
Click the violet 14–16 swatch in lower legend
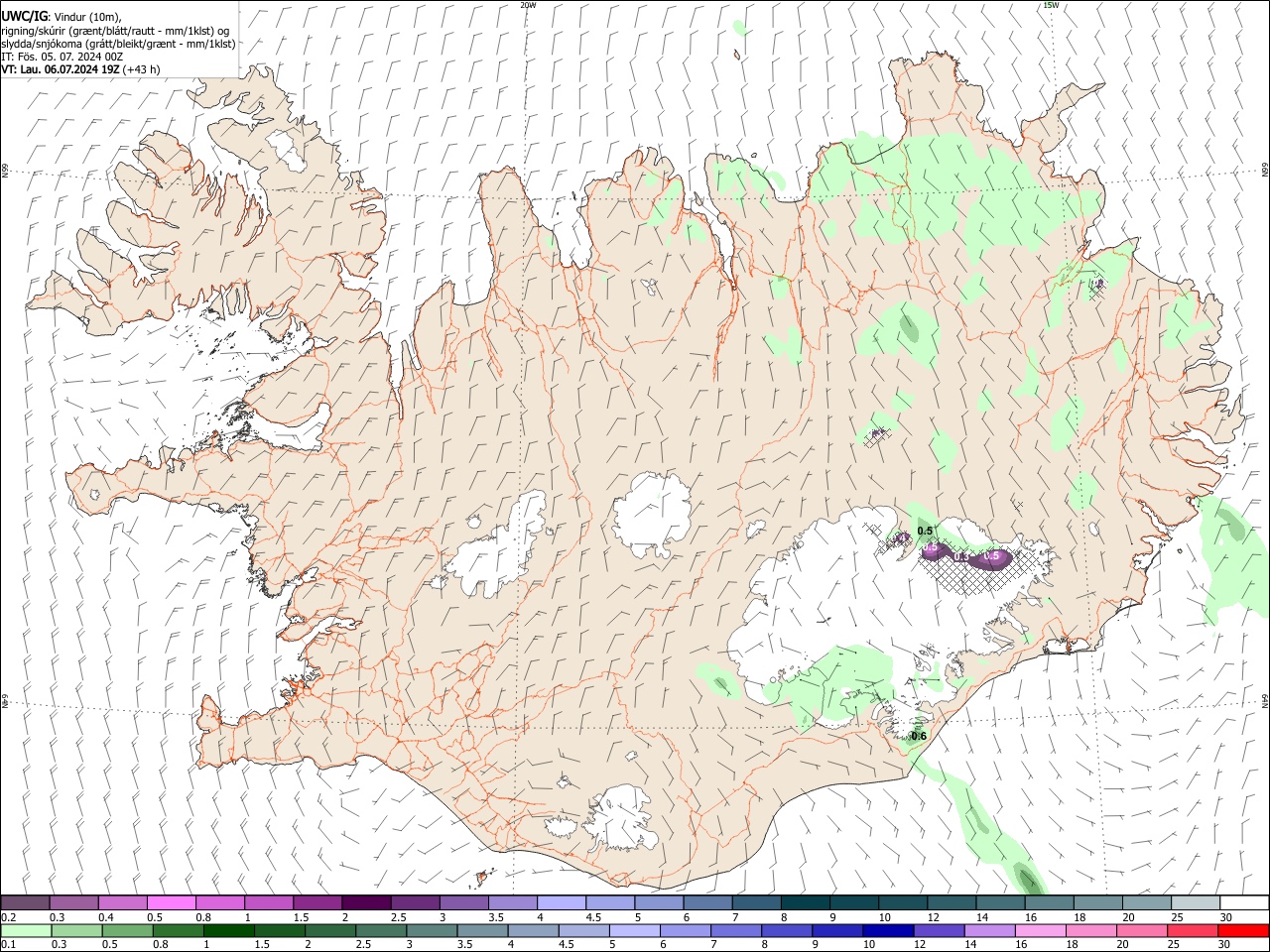pyautogui.click(x=990, y=930)
